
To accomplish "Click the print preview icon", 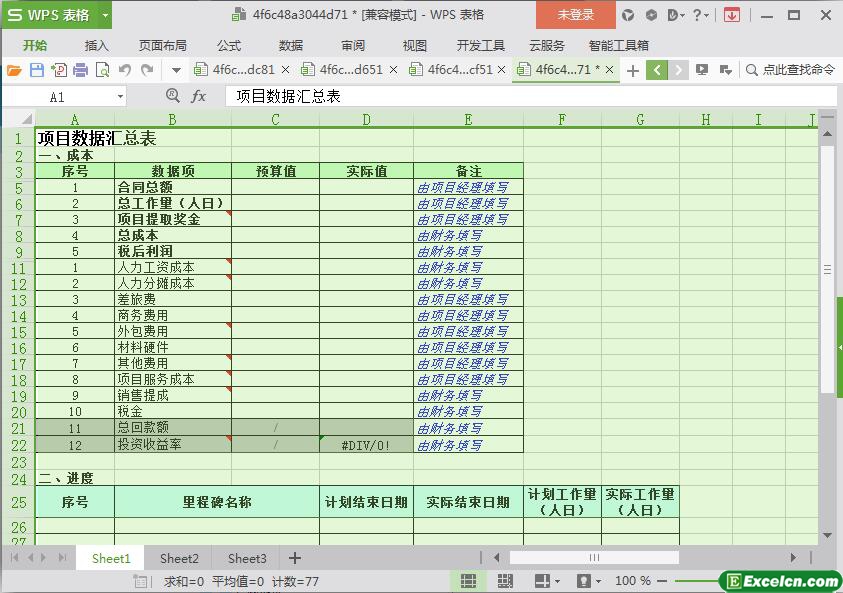I will pos(103,70).
